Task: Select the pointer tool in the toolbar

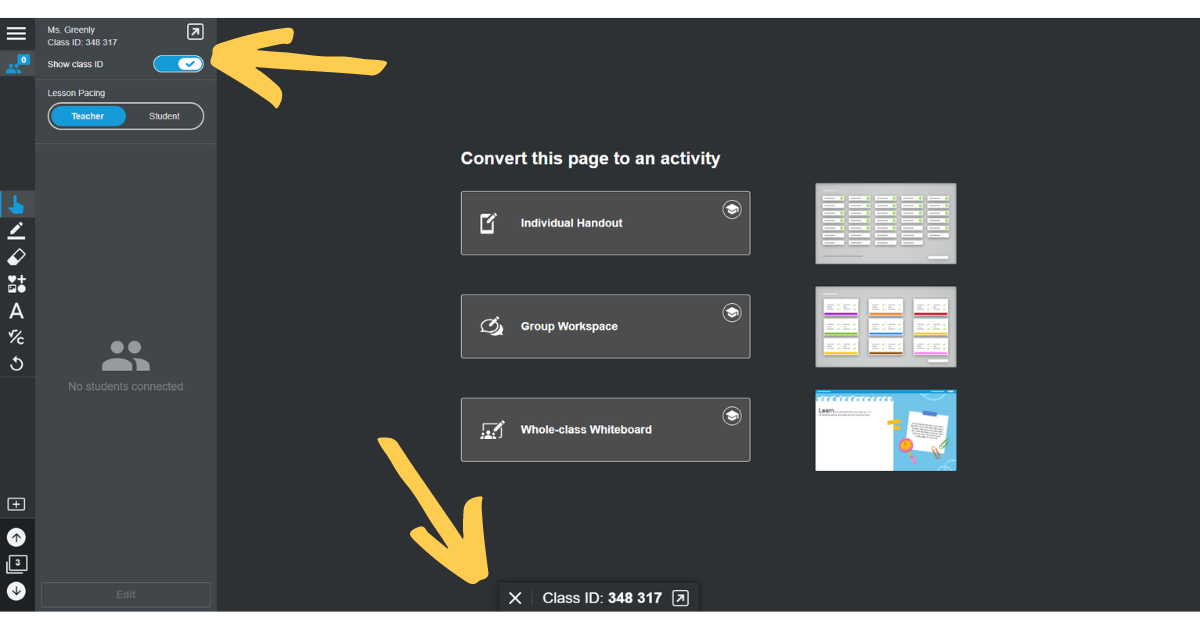Action: (x=16, y=204)
